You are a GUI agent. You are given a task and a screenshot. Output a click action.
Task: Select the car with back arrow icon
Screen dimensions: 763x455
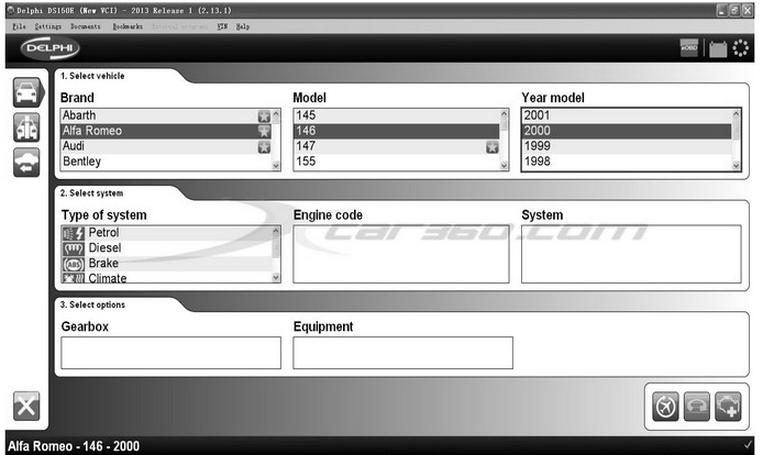pos(26,163)
